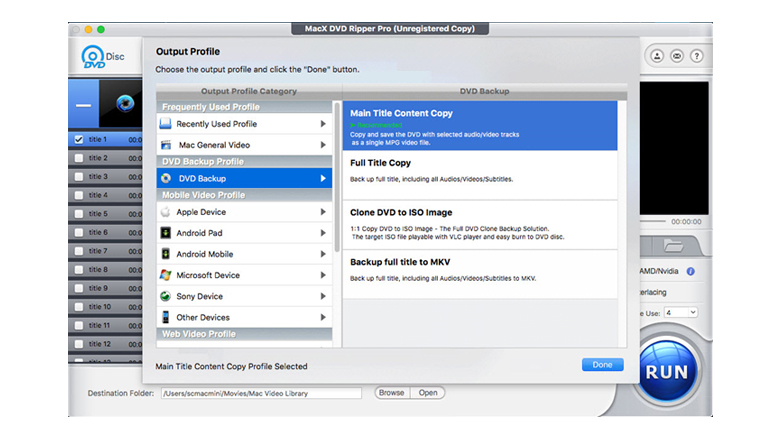Select Backup full title to MKV

tap(480, 275)
